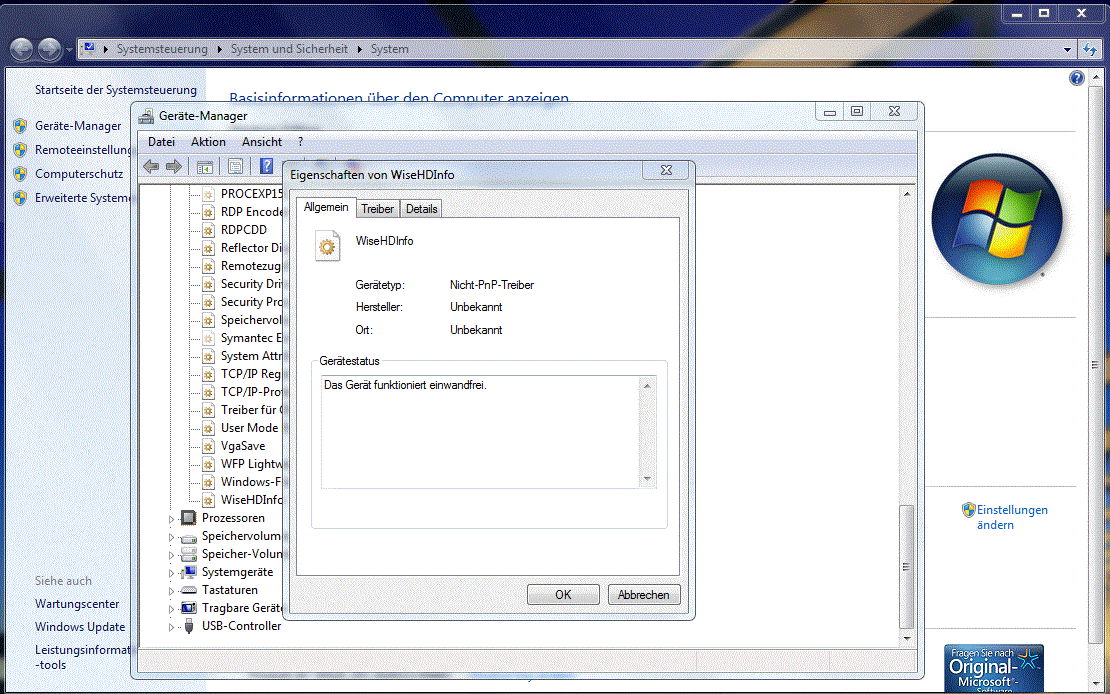Click the USB-Controller plug icon
Viewport: 1110px width, 694px height.
[x=188, y=626]
